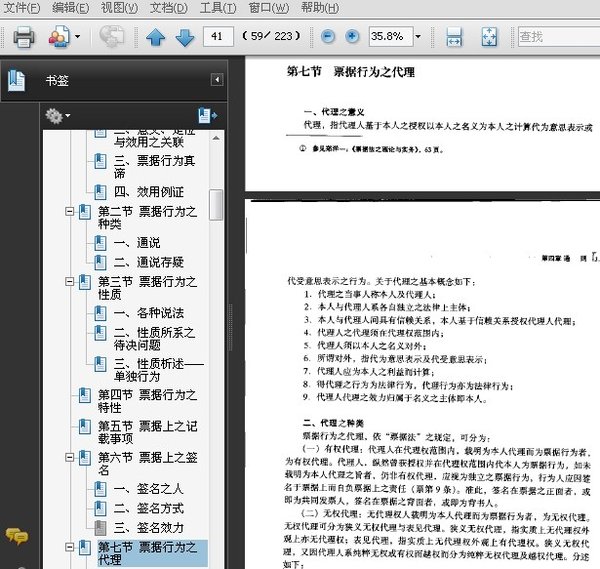Select the 二、签名方式 bookmark
This screenshot has width=600, height=569.
(x=148, y=508)
